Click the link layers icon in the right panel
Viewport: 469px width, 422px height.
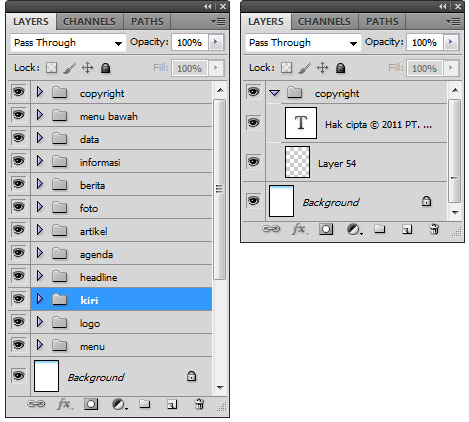(x=271, y=229)
